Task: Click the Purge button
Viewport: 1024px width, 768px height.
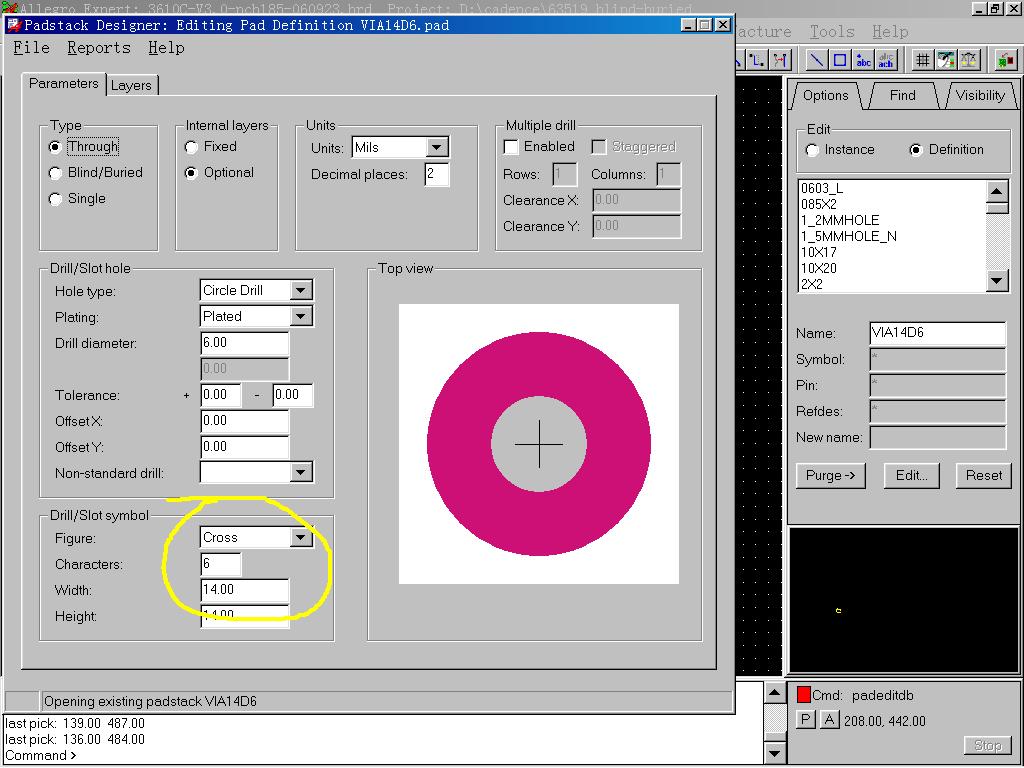Action: tap(830, 476)
